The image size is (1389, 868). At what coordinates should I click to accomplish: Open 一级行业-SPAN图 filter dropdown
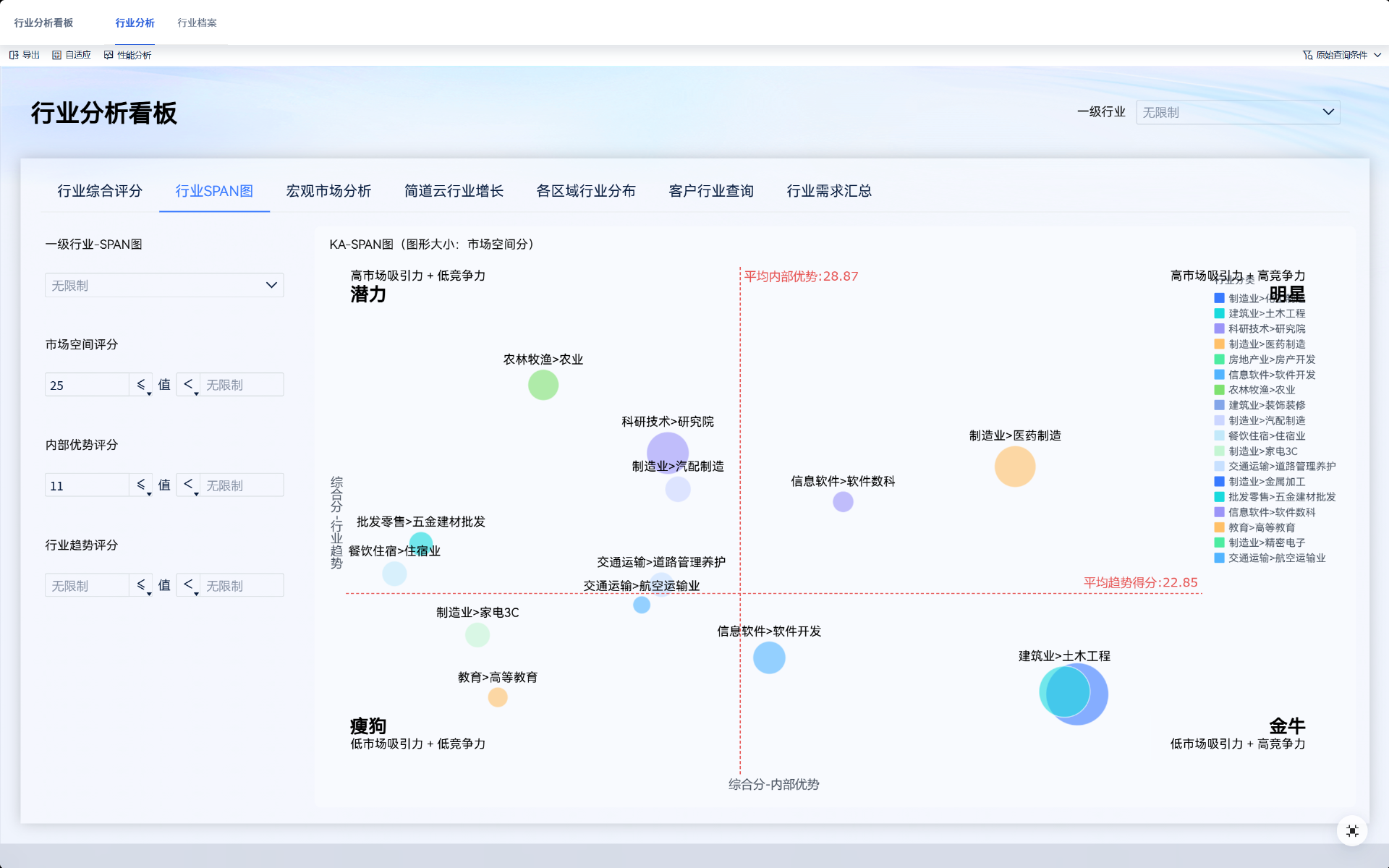coord(163,285)
